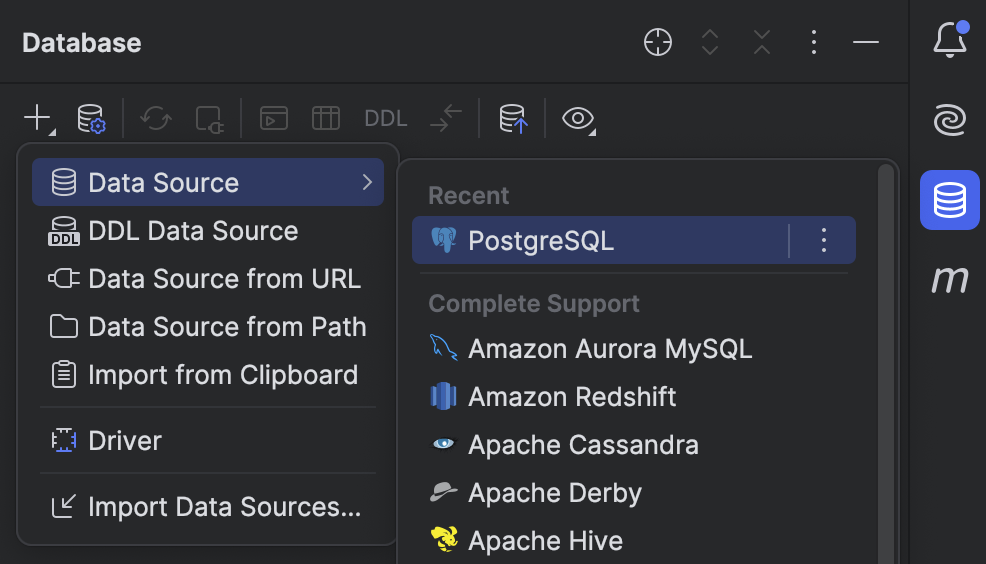Choose DDL Data Source
This screenshot has width=986, height=564.
[x=208, y=231]
